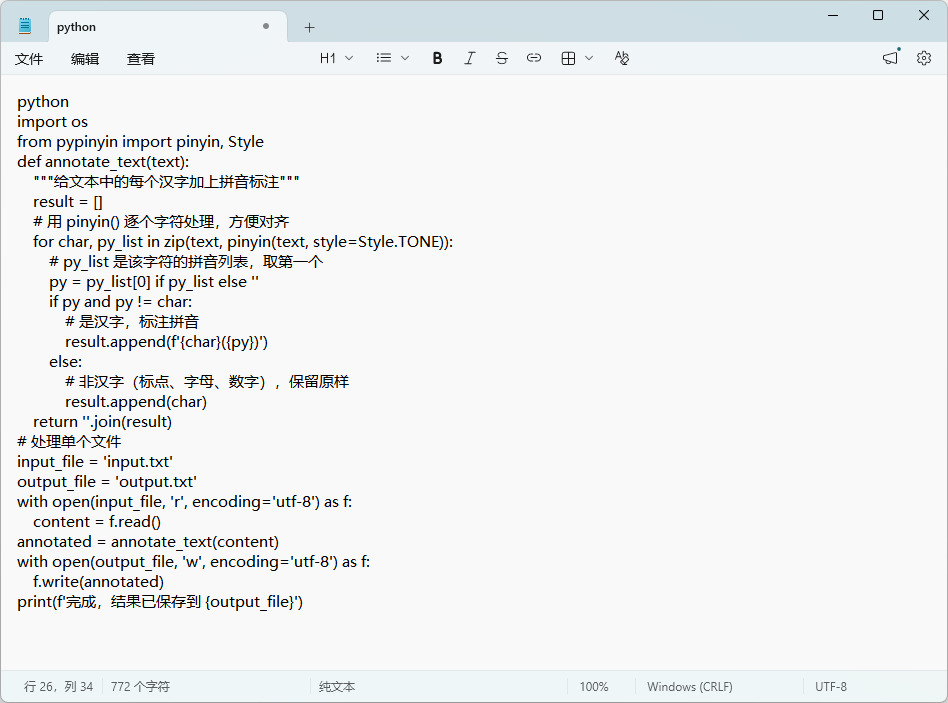
Task: Click the 'result = []' line
Action: [68, 201]
